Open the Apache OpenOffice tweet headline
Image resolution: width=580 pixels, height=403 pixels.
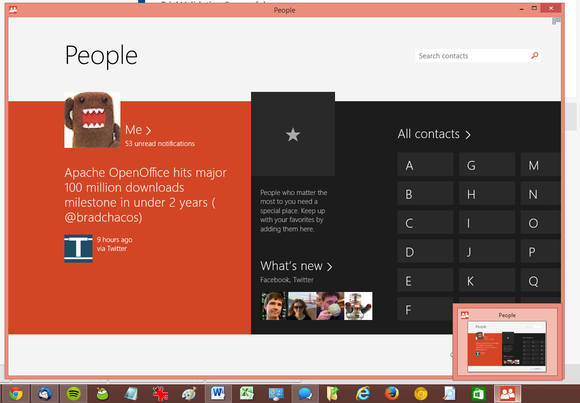click(x=145, y=195)
